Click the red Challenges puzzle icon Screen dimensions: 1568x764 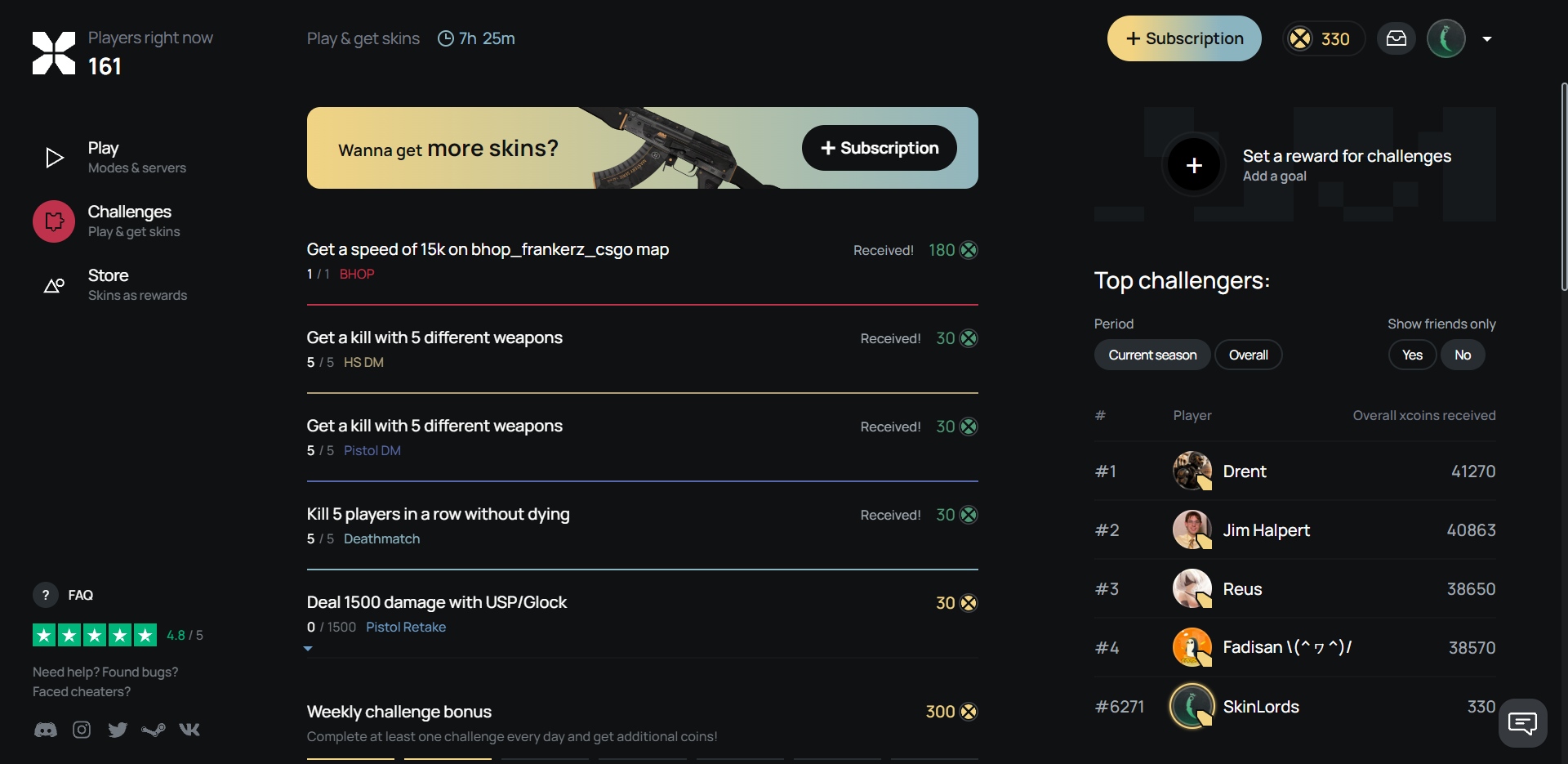[54, 221]
